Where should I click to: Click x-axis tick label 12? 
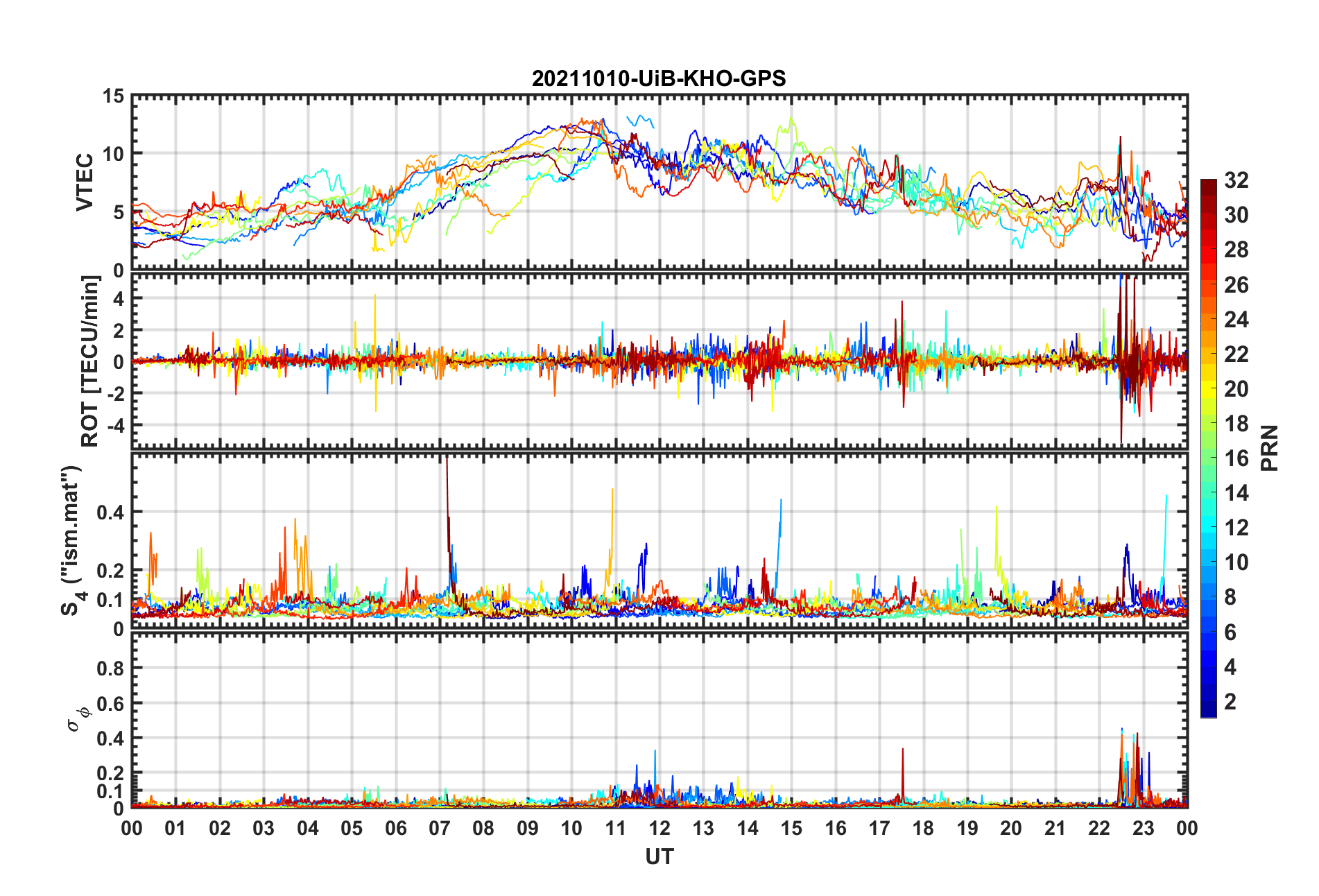coord(659,828)
